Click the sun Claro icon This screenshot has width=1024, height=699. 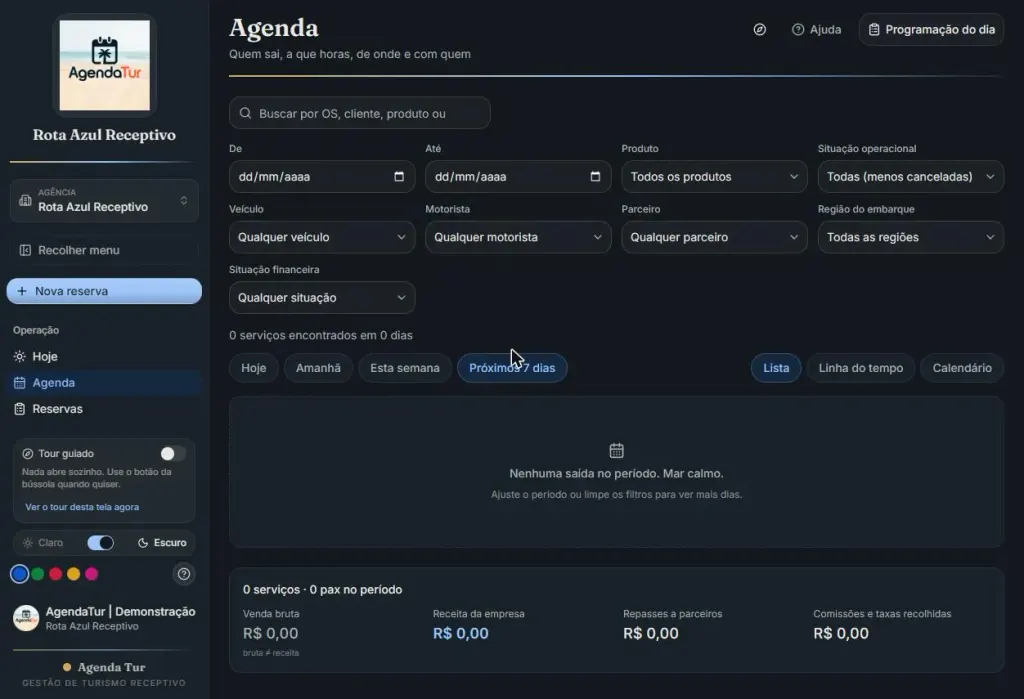(27, 543)
